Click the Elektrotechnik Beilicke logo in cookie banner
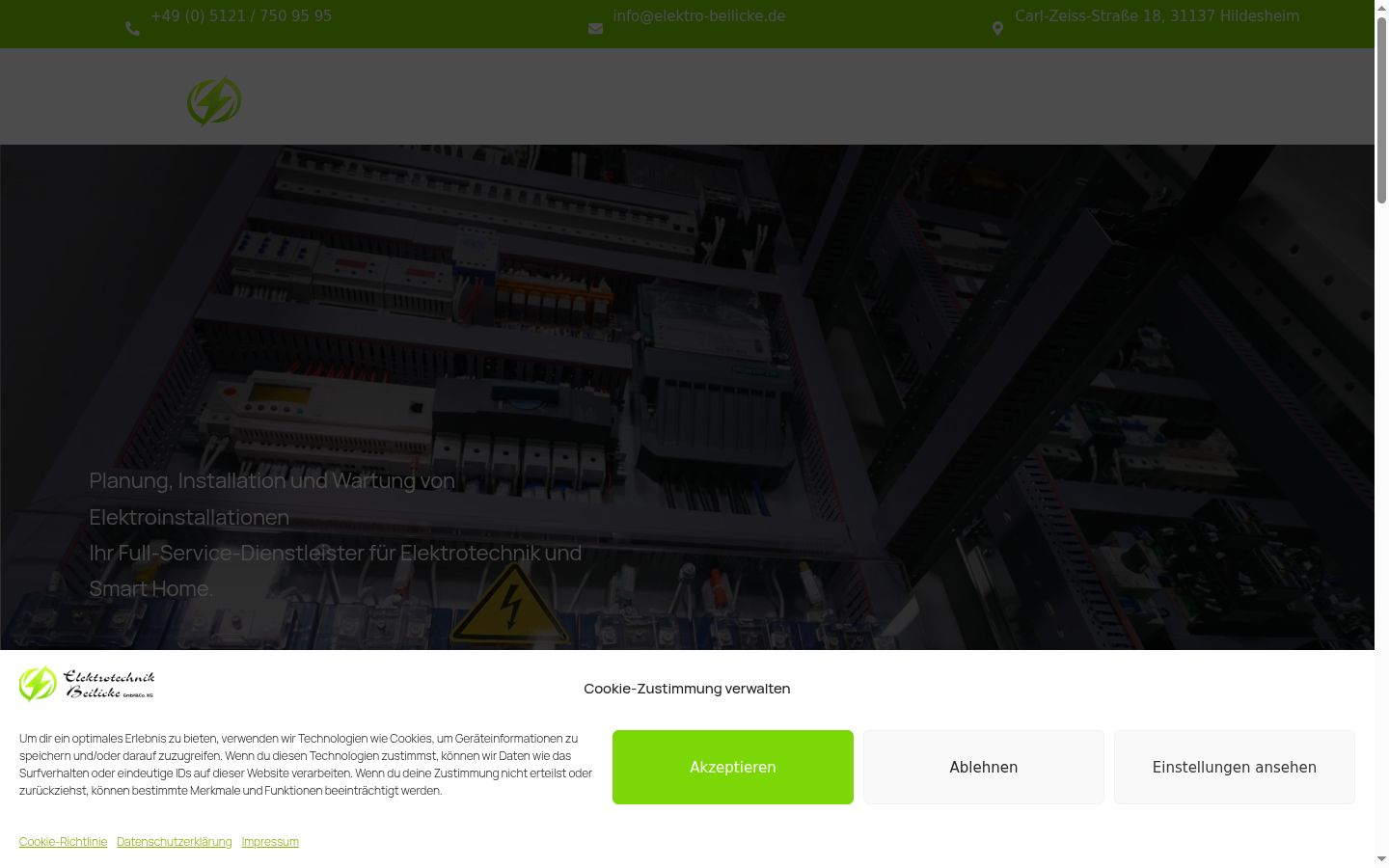1389x868 pixels. [87, 684]
